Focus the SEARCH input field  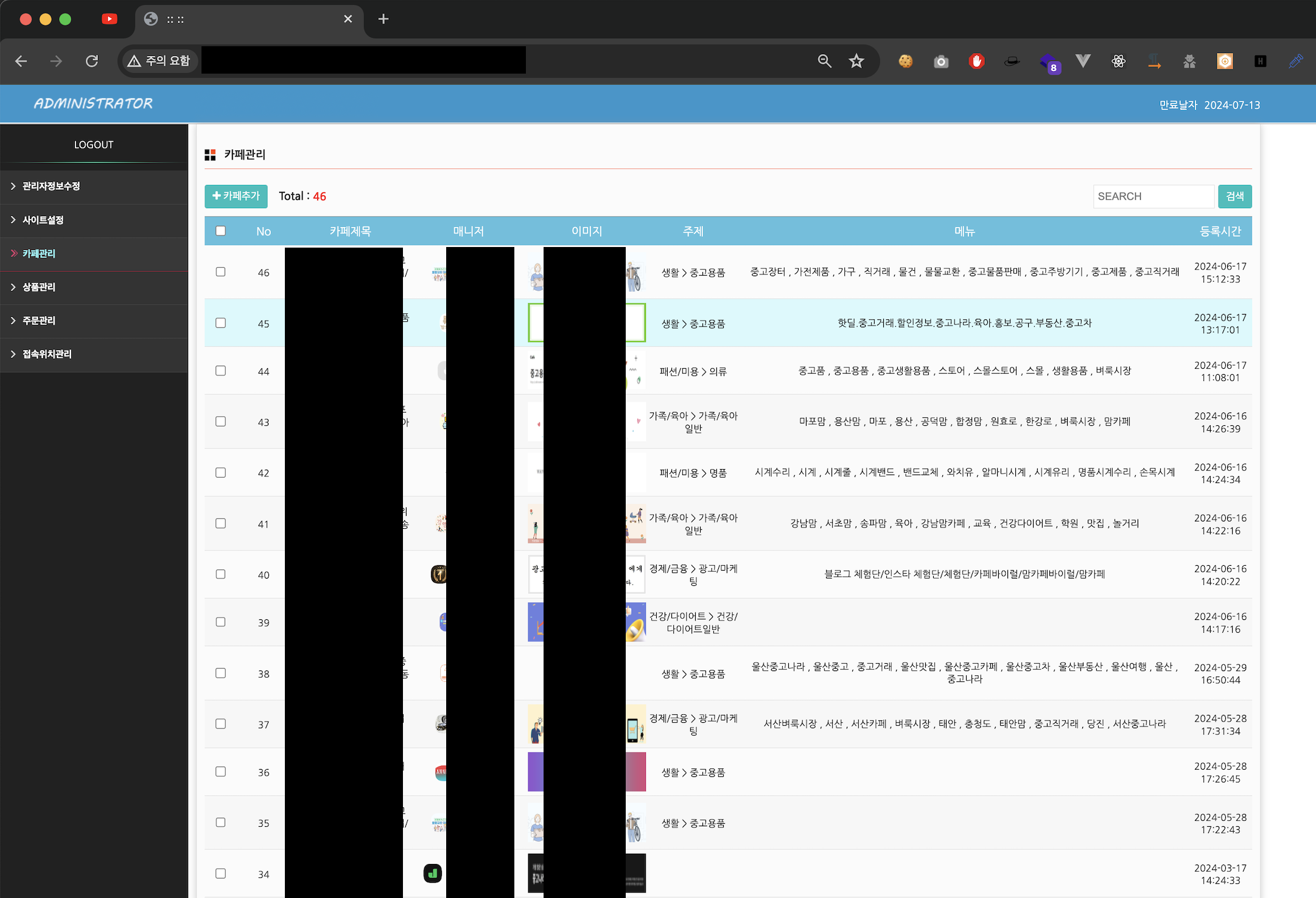pyautogui.click(x=1153, y=196)
